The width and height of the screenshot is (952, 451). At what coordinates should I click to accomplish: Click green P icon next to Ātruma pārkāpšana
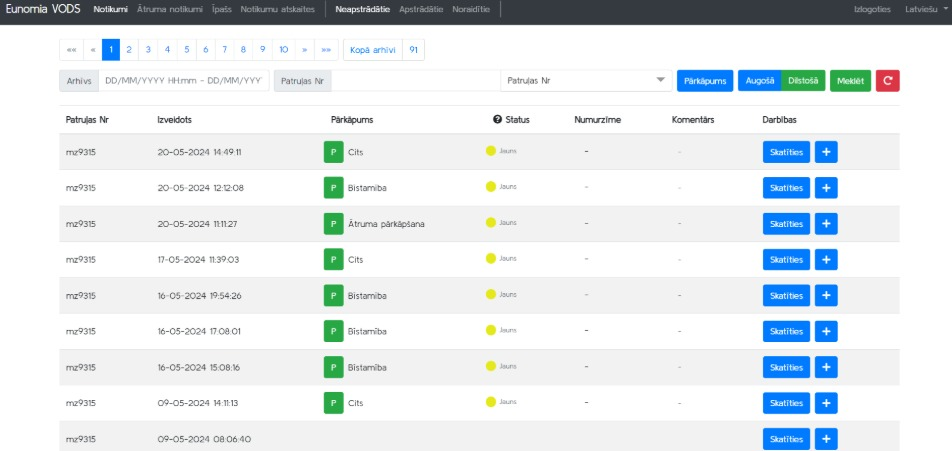pos(333,223)
